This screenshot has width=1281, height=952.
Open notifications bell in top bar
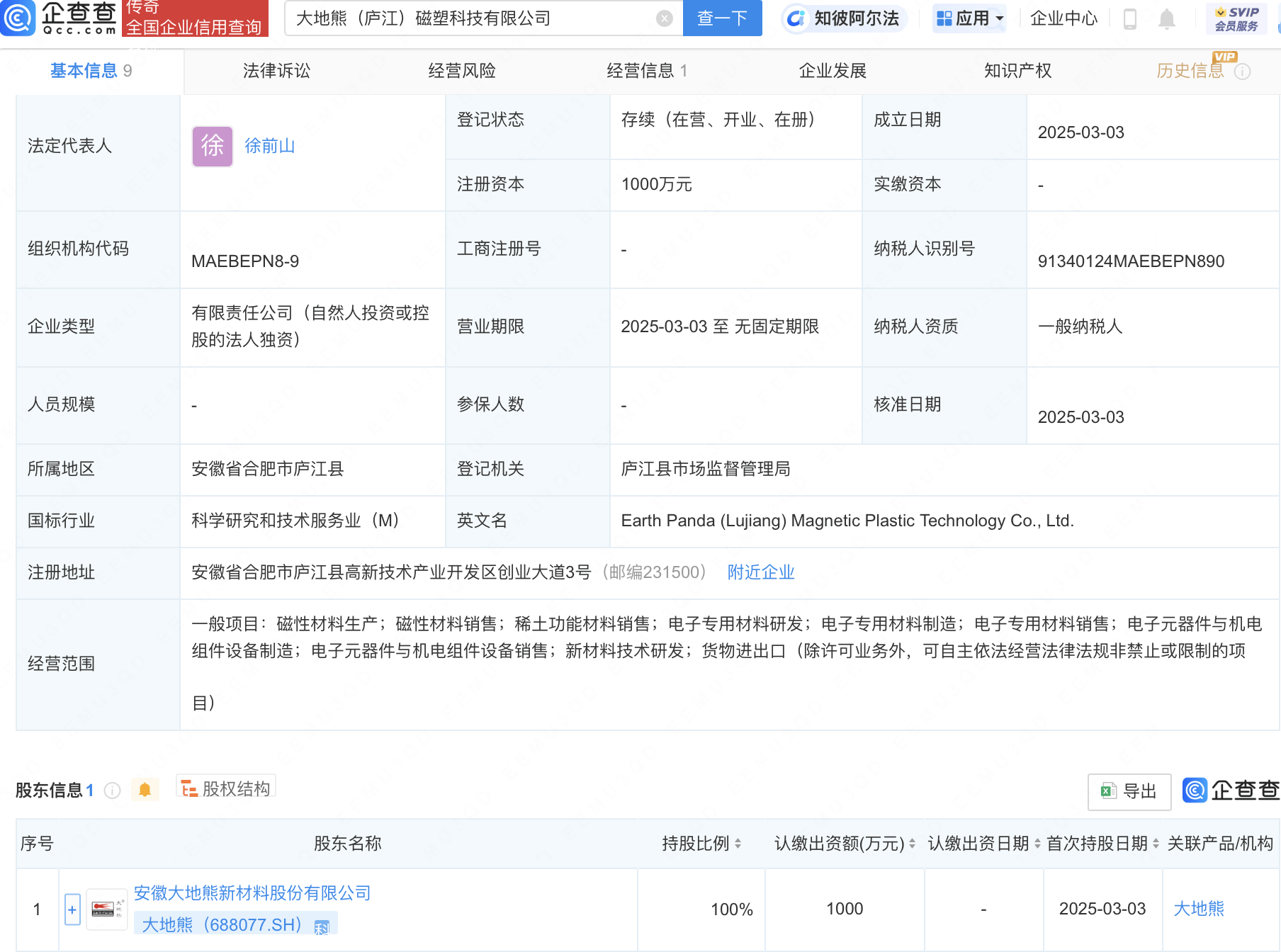(x=1166, y=18)
